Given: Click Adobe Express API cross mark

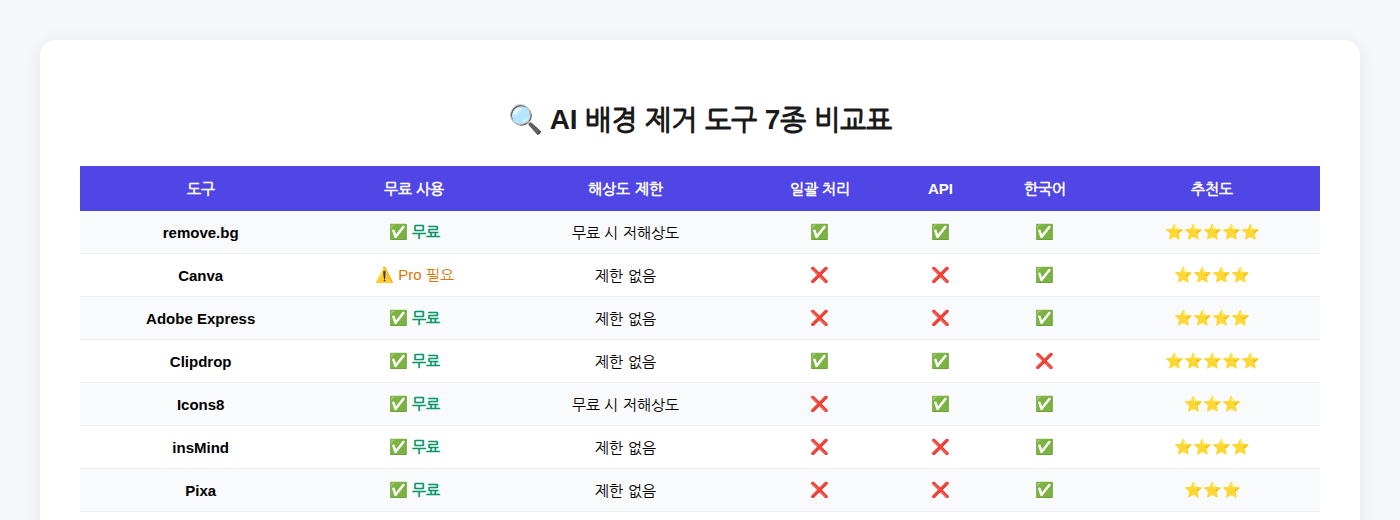Looking at the screenshot, I should coord(940,318).
